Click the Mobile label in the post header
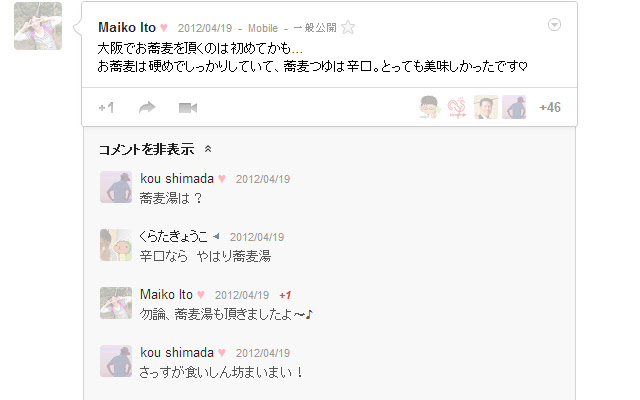 (263, 28)
